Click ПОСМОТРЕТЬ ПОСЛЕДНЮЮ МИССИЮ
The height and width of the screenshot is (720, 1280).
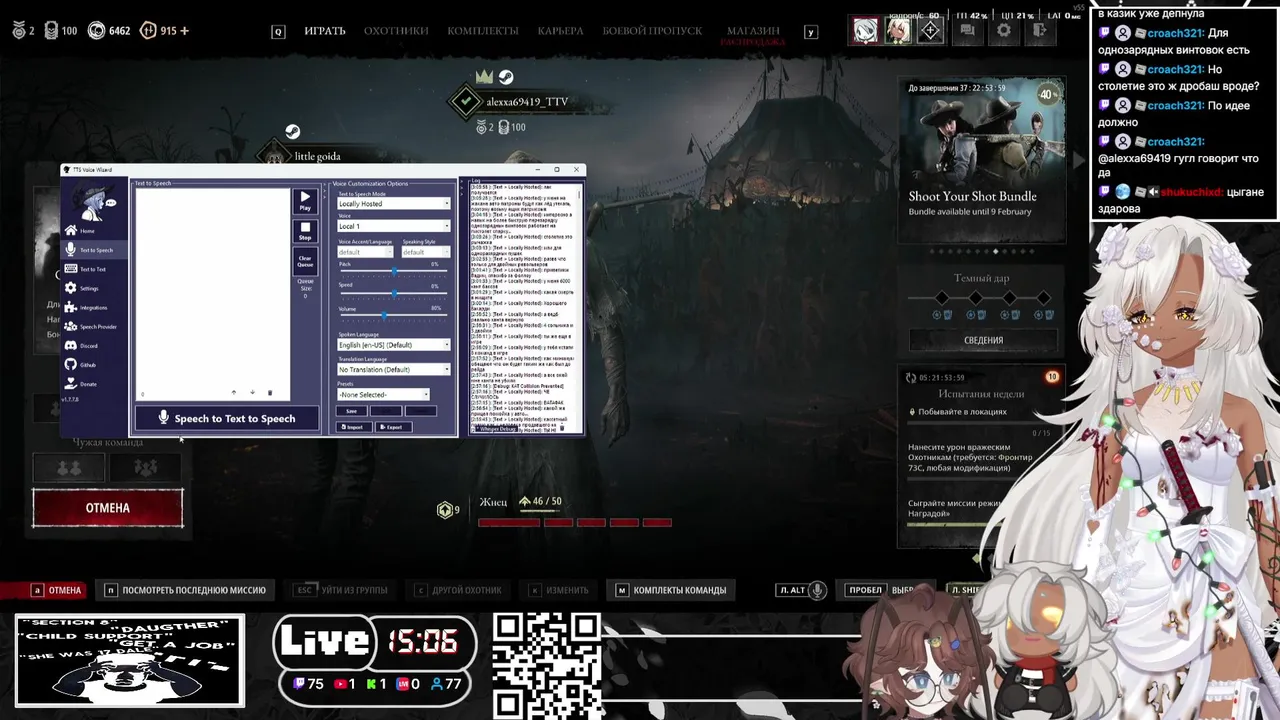pyautogui.click(x=184, y=590)
